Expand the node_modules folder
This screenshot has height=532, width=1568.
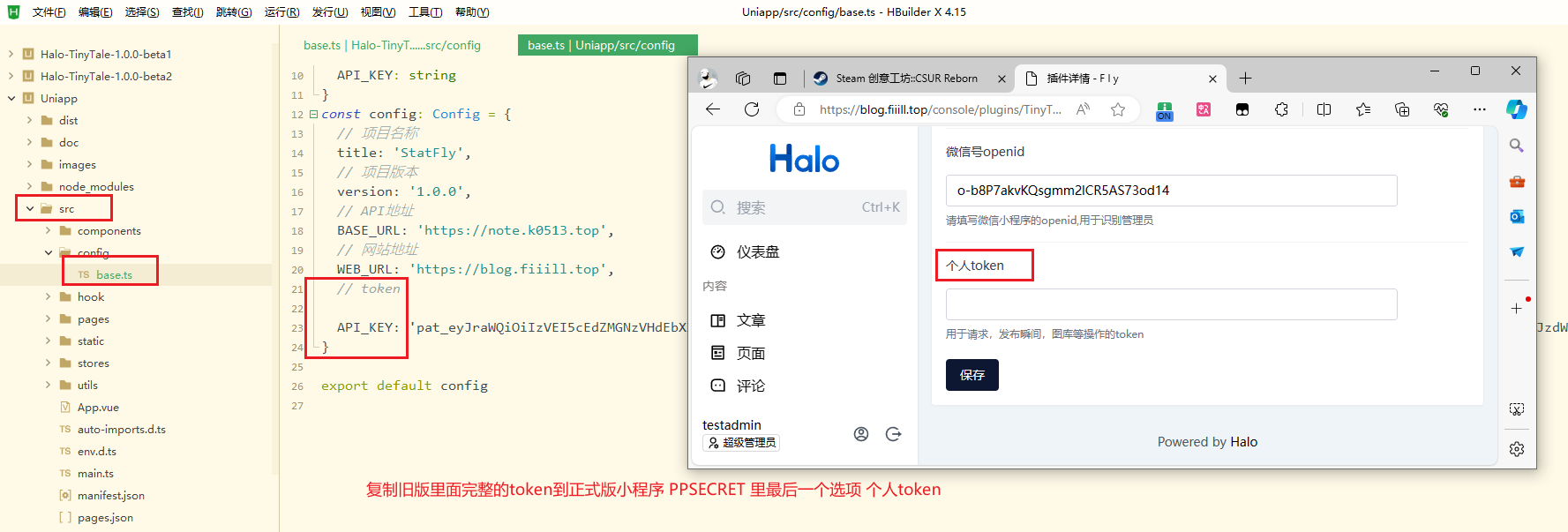click(29, 186)
